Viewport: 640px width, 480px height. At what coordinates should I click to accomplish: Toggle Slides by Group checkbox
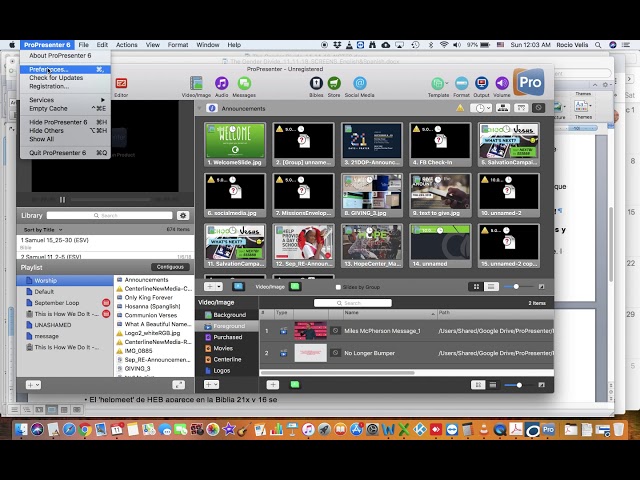338,287
